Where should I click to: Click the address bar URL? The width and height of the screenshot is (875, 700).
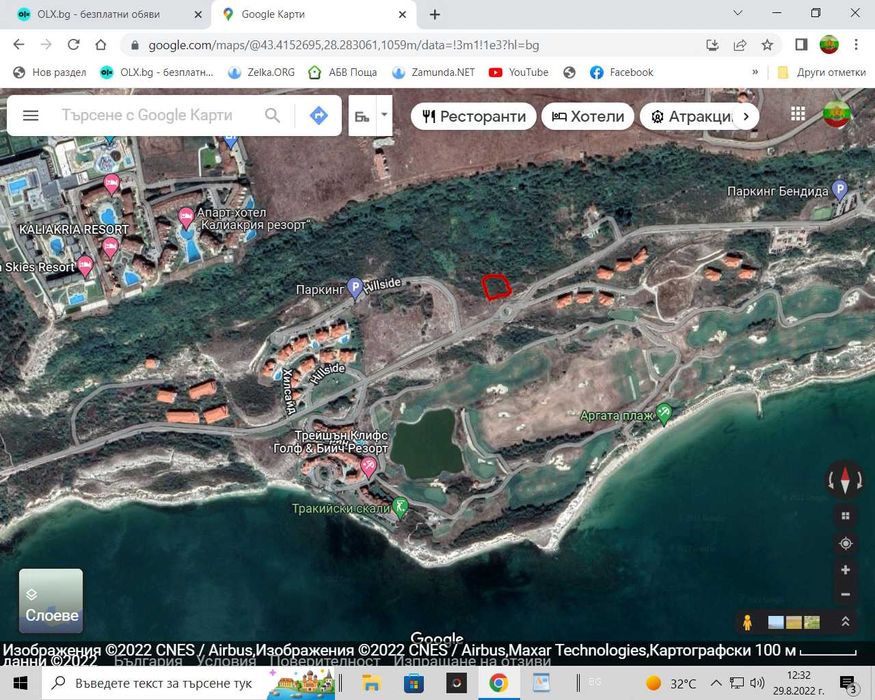point(343,45)
